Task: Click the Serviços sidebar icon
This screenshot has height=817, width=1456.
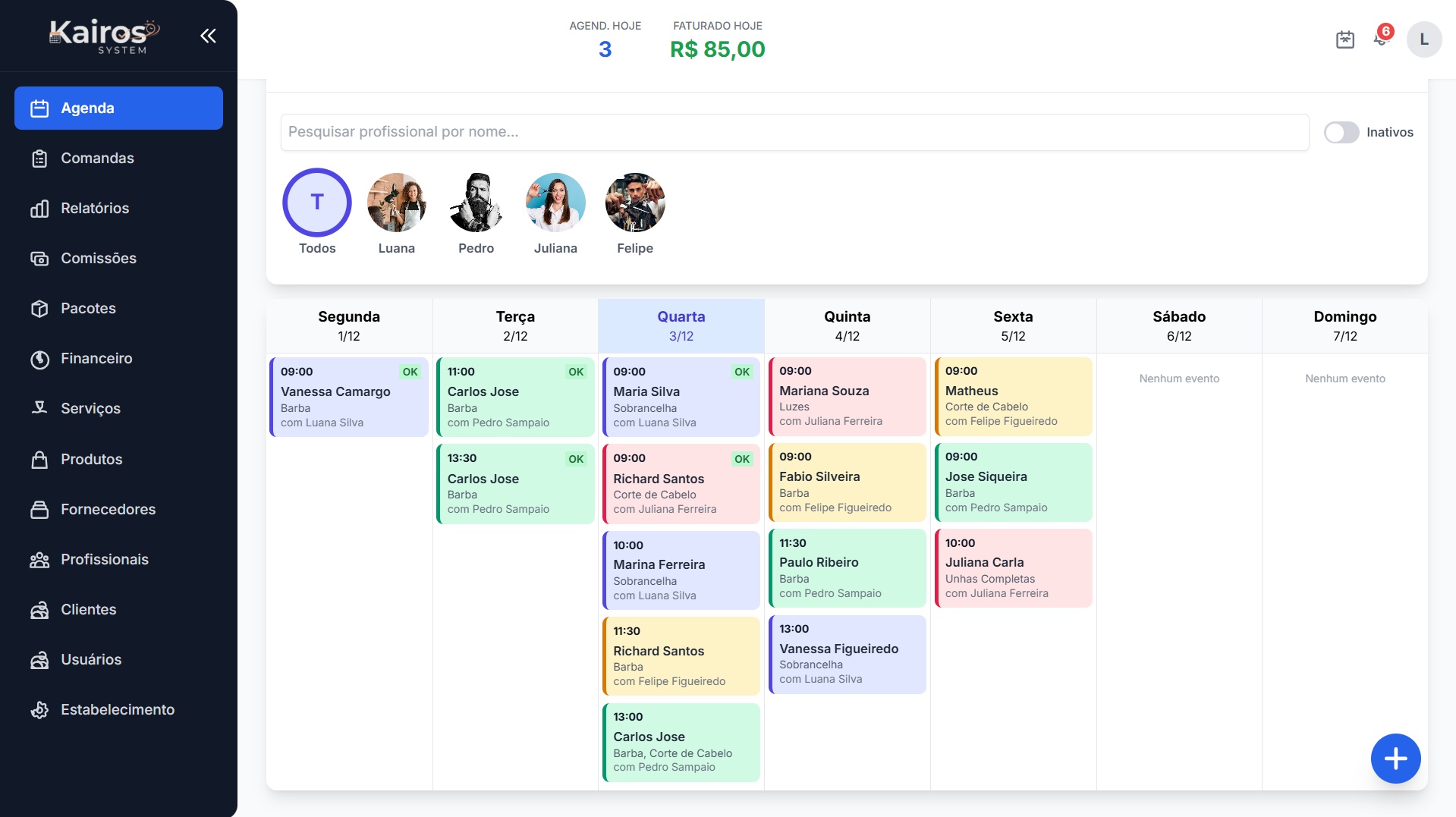Action: point(39,408)
